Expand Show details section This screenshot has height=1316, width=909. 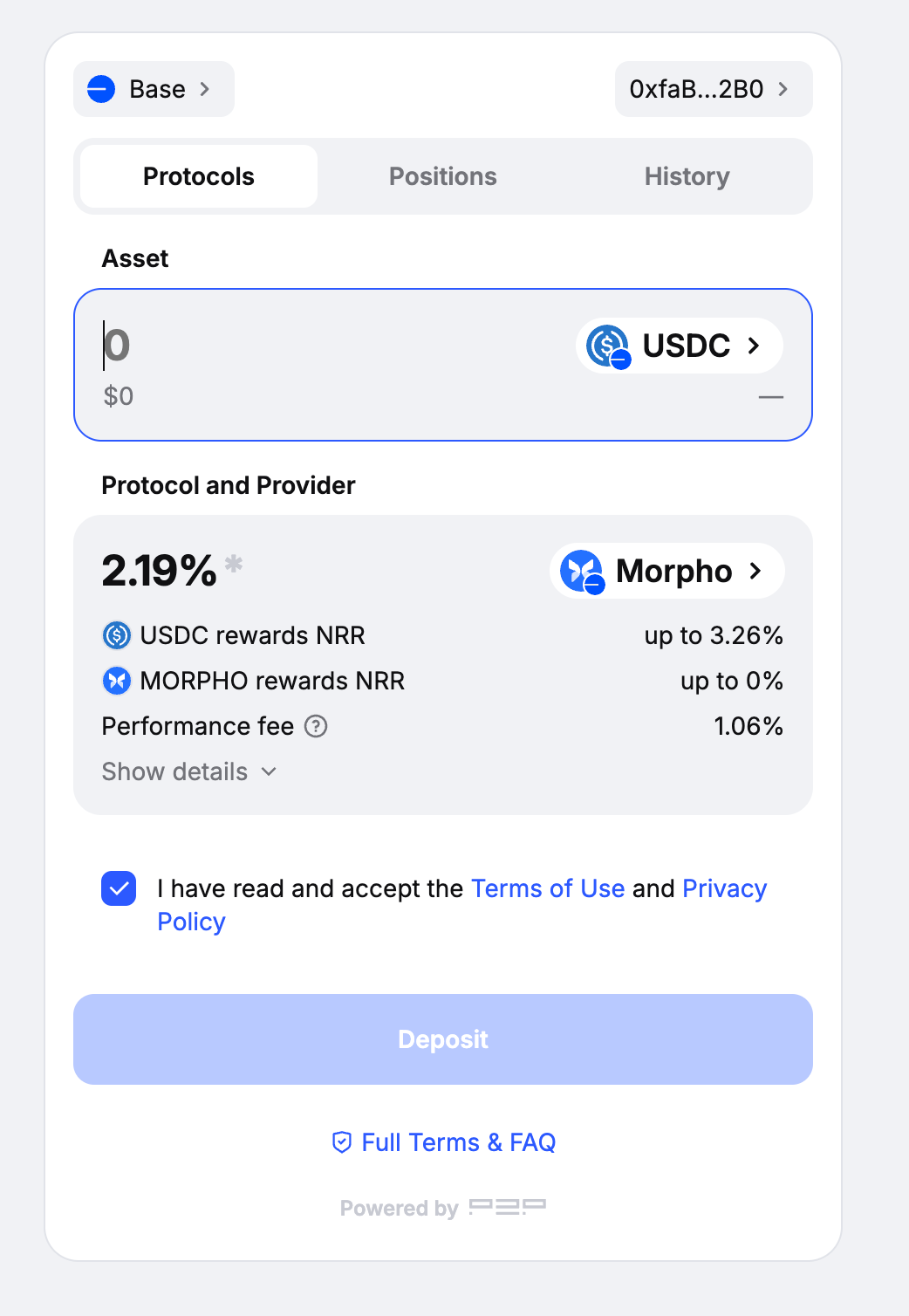click(189, 771)
